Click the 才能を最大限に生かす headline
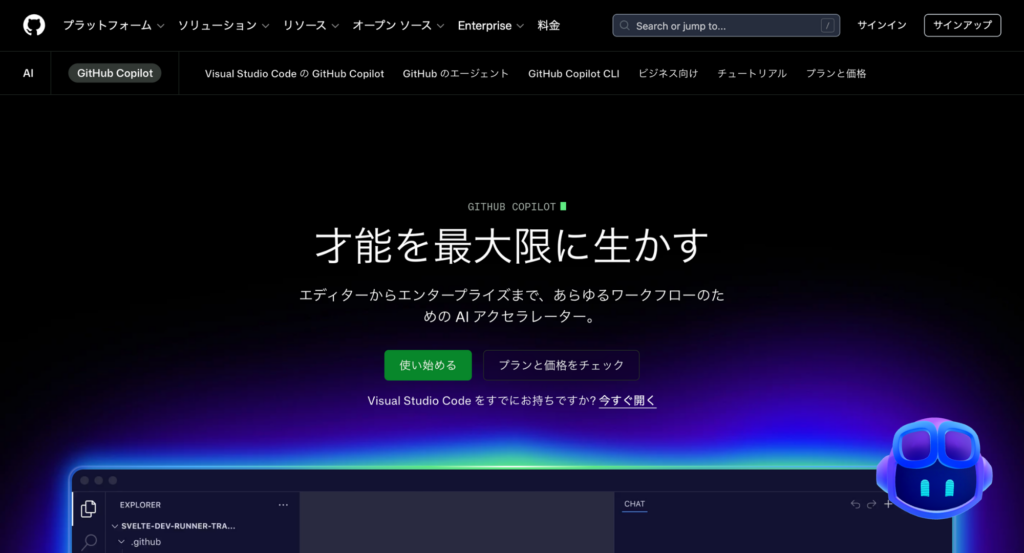The image size is (1024, 553). [x=512, y=246]
